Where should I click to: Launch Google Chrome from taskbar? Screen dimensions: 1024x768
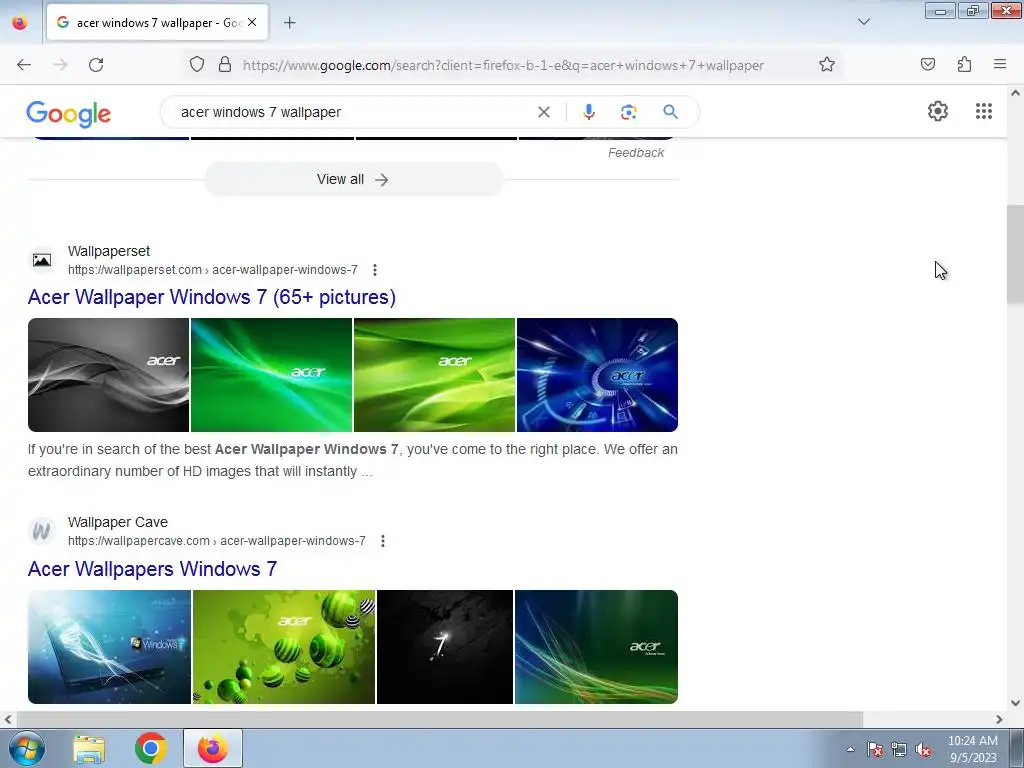[150, 748]
